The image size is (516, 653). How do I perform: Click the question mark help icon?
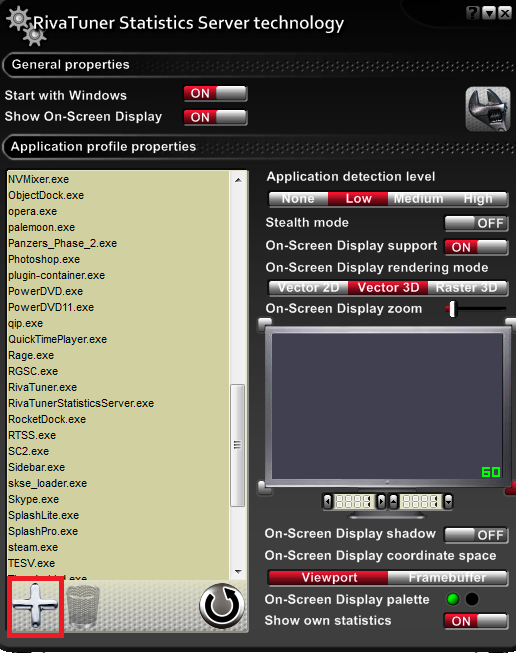[x=472, y=13]
